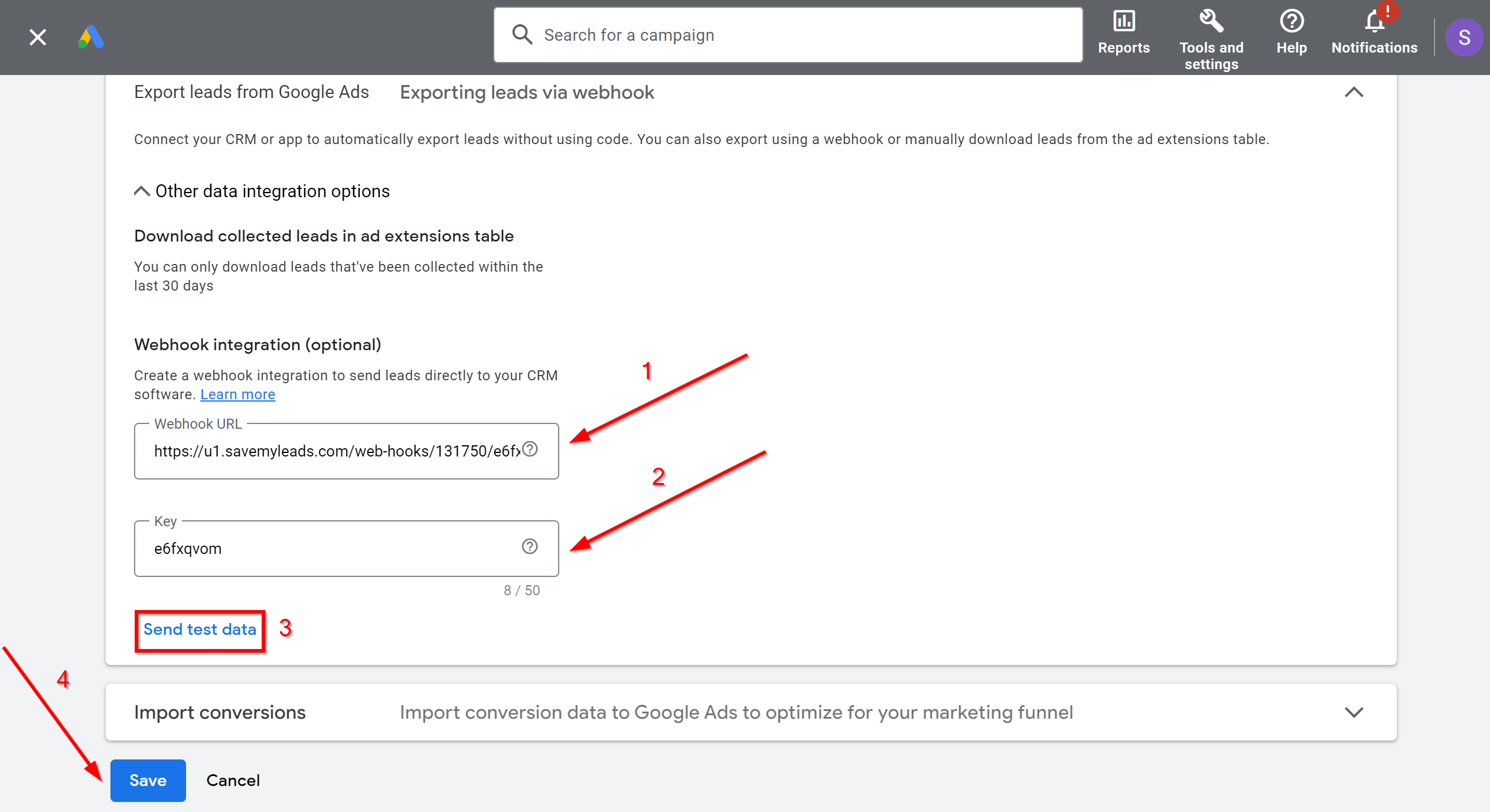Image resolution: width=1490 pixels, height=812 pixels.
Task: Expand the Import conversions section
Action: [1356, 713]
